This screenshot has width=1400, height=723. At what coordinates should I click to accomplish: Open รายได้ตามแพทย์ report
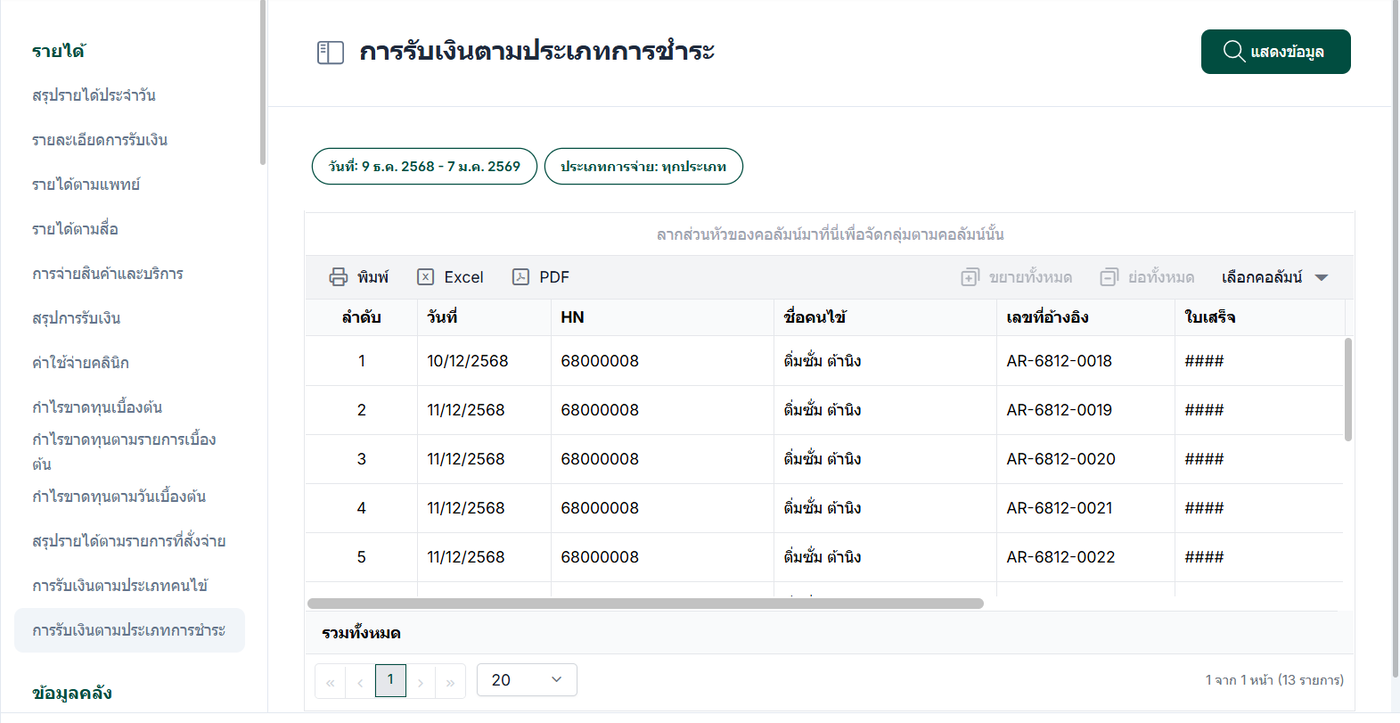pyautogui.click(x=85, y=185)
